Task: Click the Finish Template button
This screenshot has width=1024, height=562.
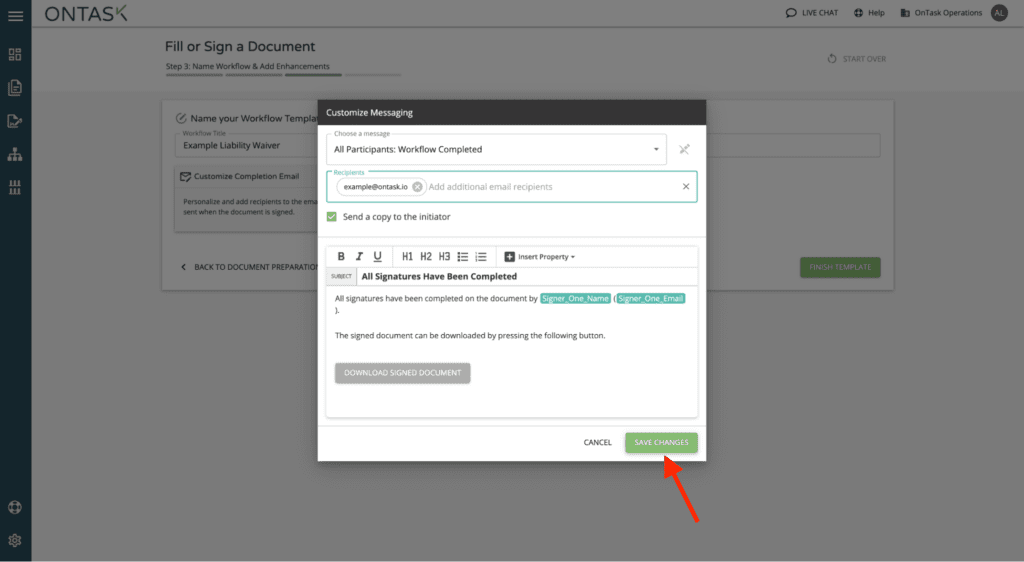Action: pyautogui.click(x=840, y=267)
